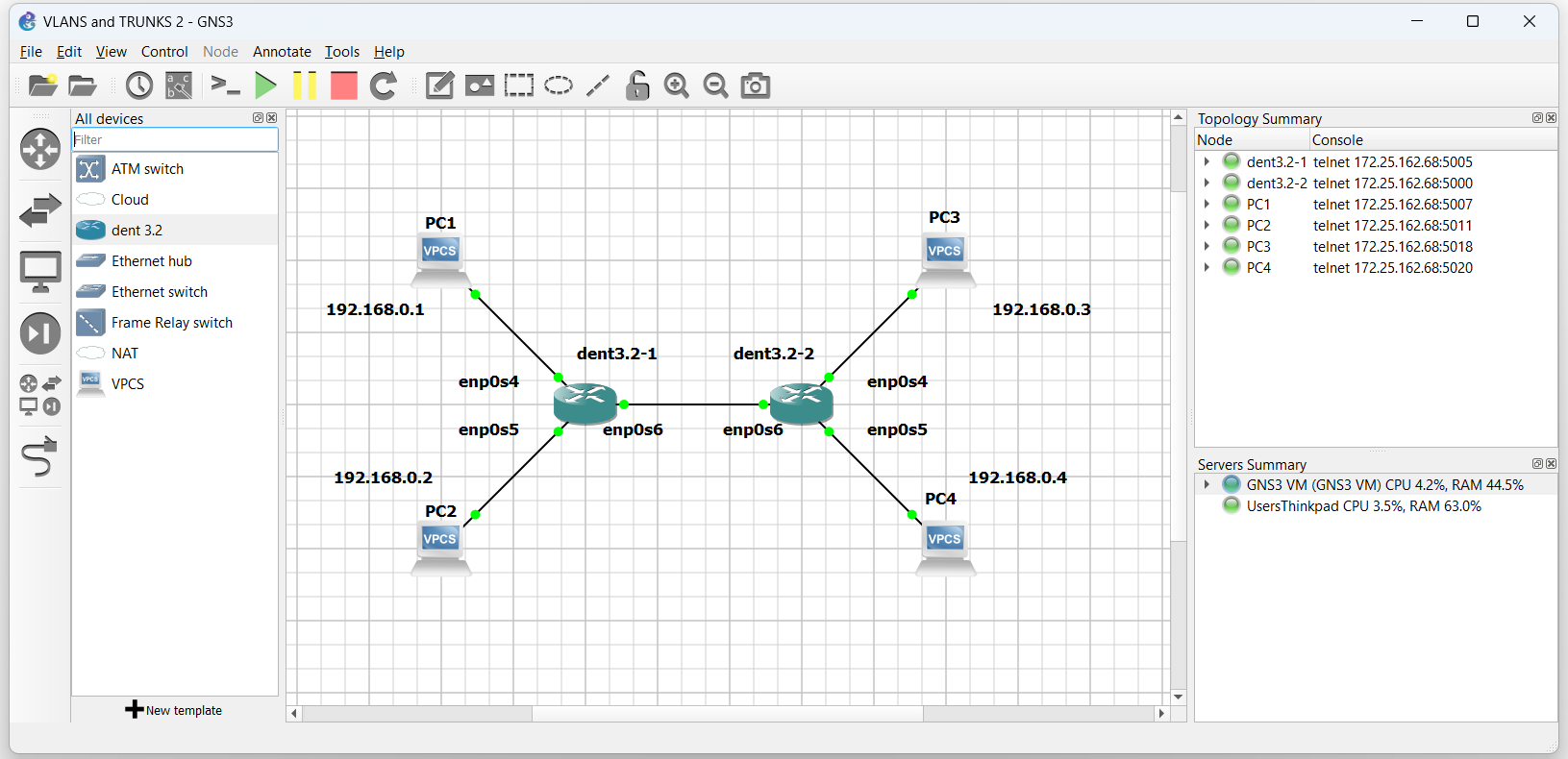The width and height of the screenshot is (1568, 759).
Task: Suspend all nodes with yellow pause
Action: point(305,86)
